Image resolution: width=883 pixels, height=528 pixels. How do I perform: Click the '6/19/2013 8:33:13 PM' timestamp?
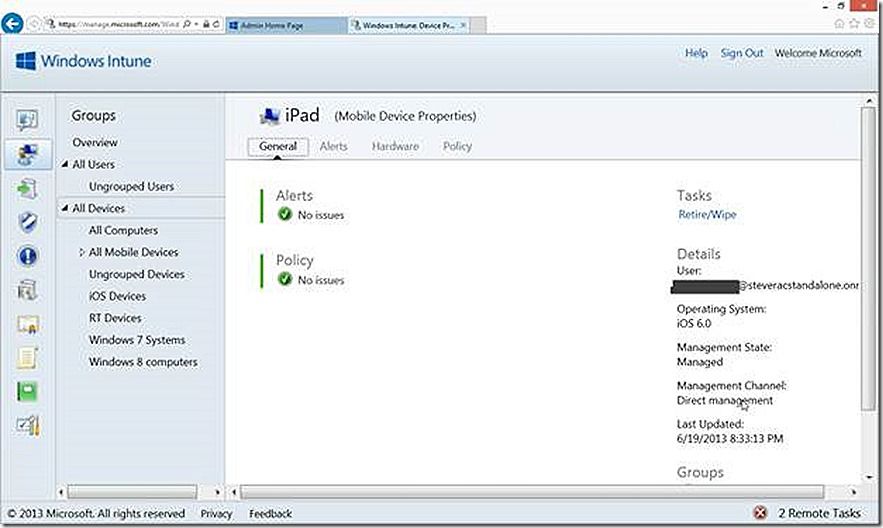730,439
